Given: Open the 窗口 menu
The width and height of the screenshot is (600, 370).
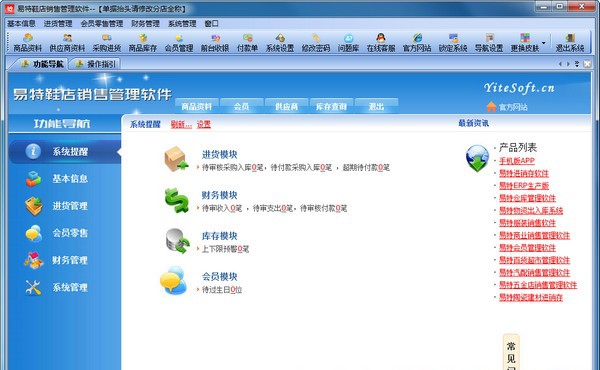Looking at the screenshot, I should pos(211,23).
